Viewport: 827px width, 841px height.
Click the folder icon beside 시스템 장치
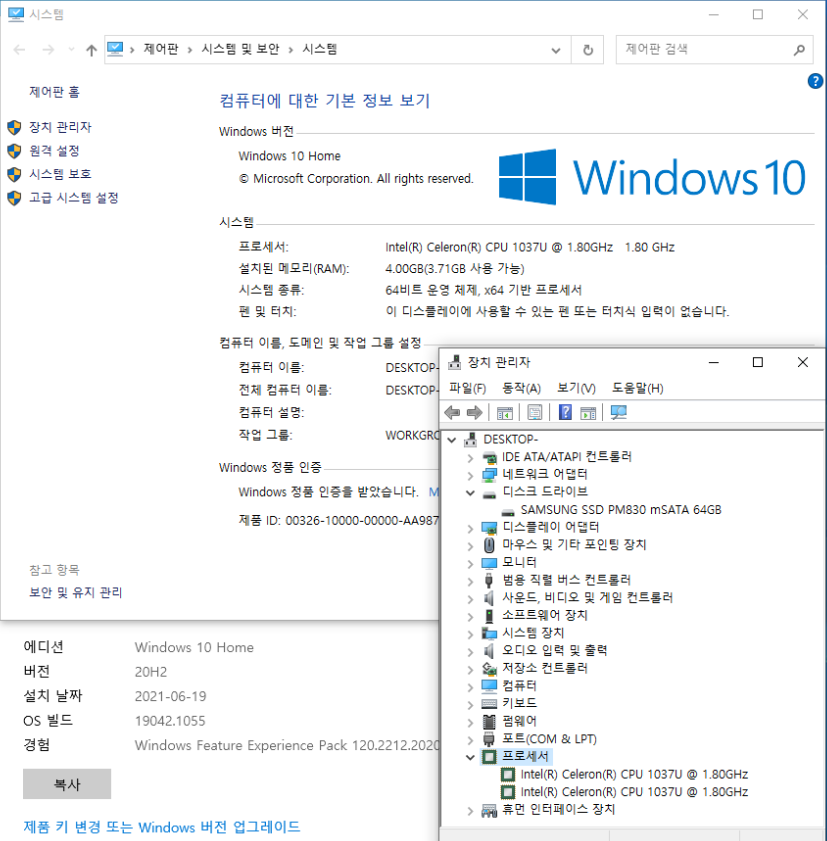point(489,633)
